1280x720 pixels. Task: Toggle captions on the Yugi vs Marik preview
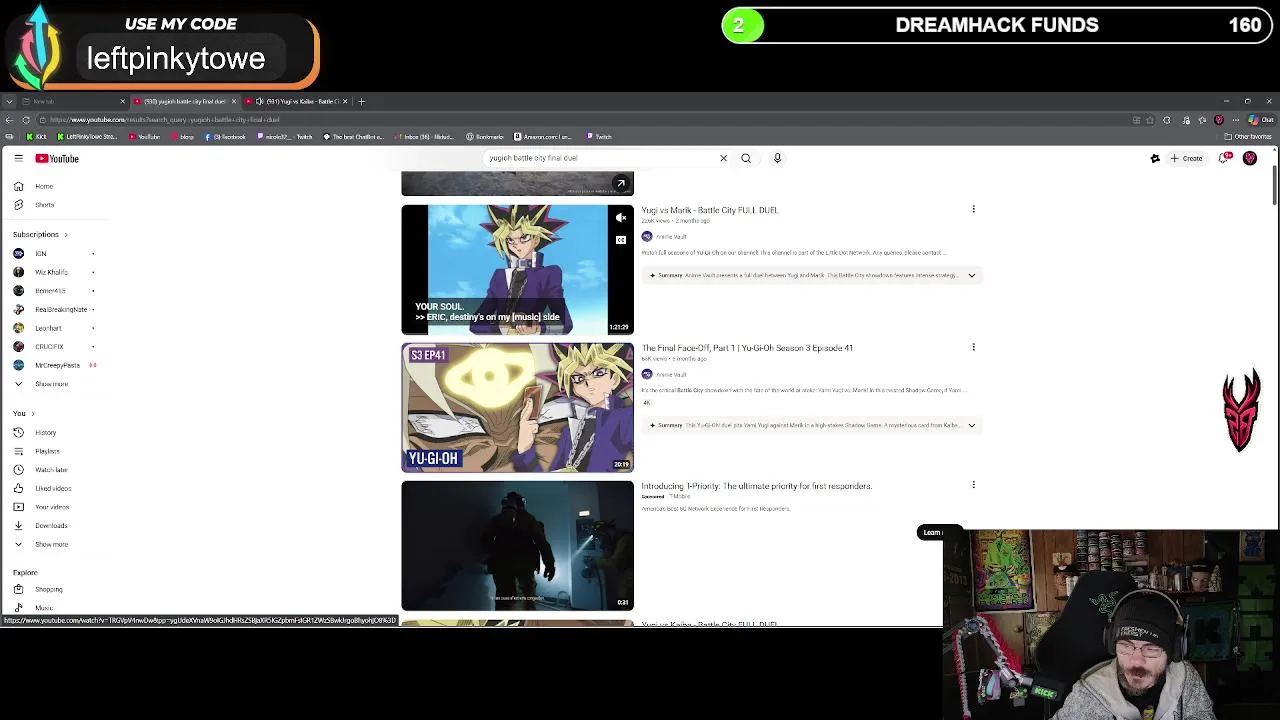[x=621, y=240]
